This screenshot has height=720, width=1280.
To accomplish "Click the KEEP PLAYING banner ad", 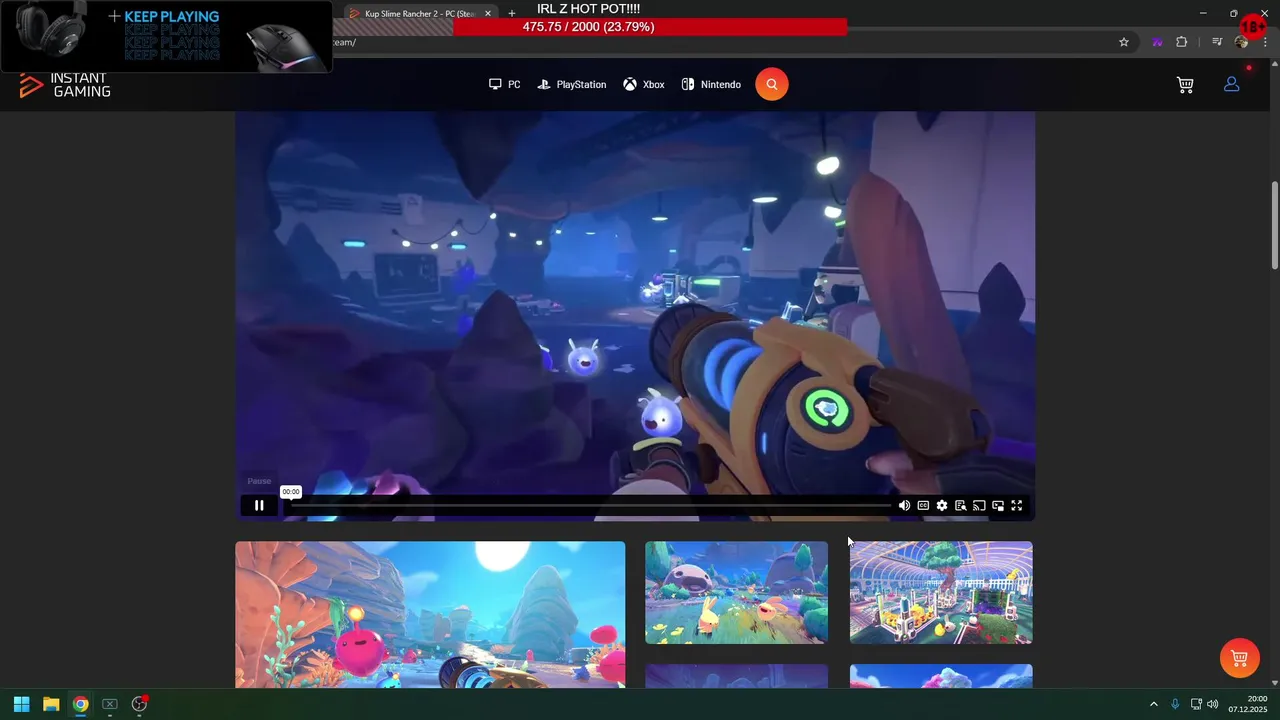I will coord(166,36).
